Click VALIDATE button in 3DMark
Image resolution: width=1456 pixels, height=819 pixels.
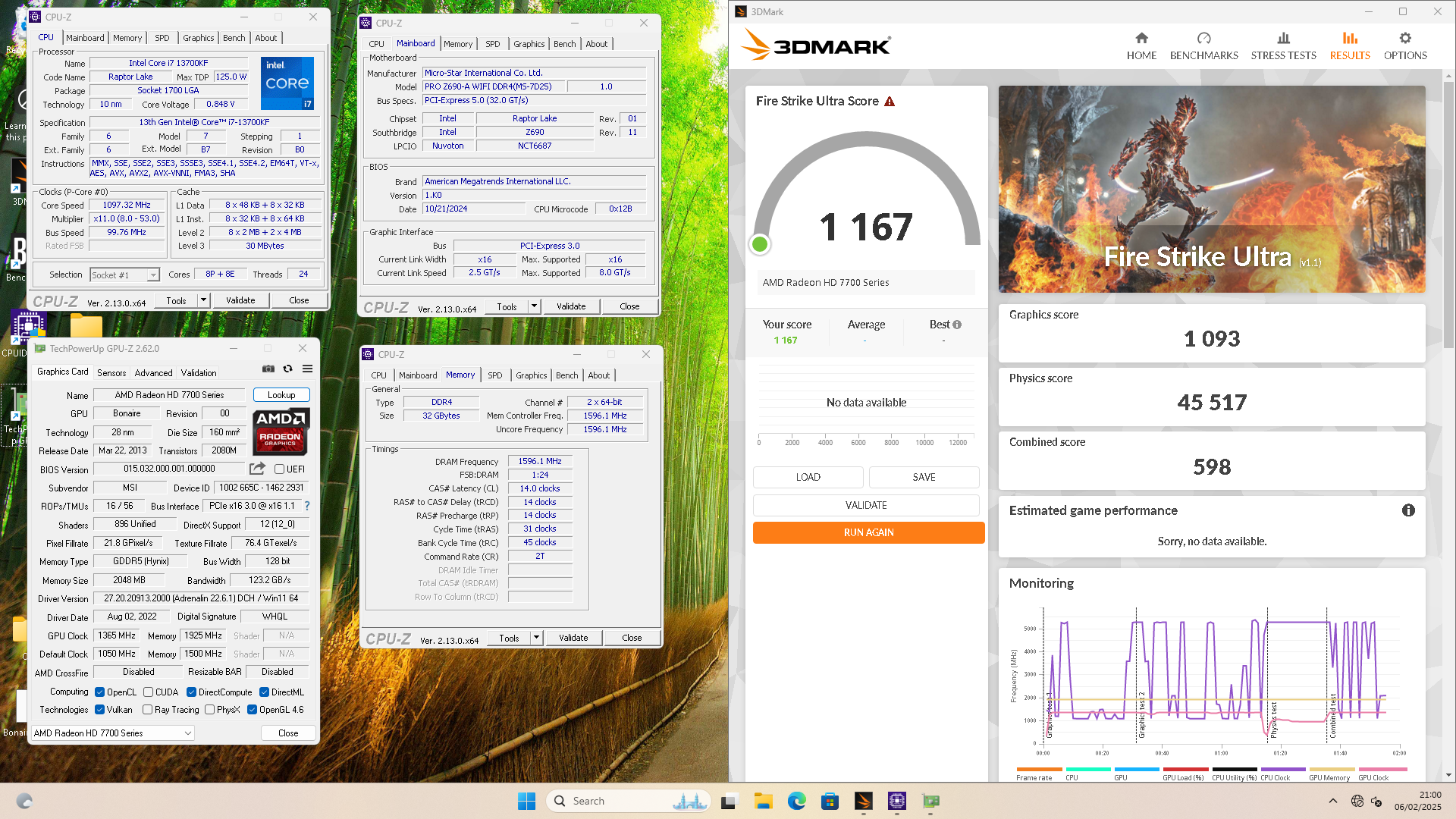click(x=866, y=505)
